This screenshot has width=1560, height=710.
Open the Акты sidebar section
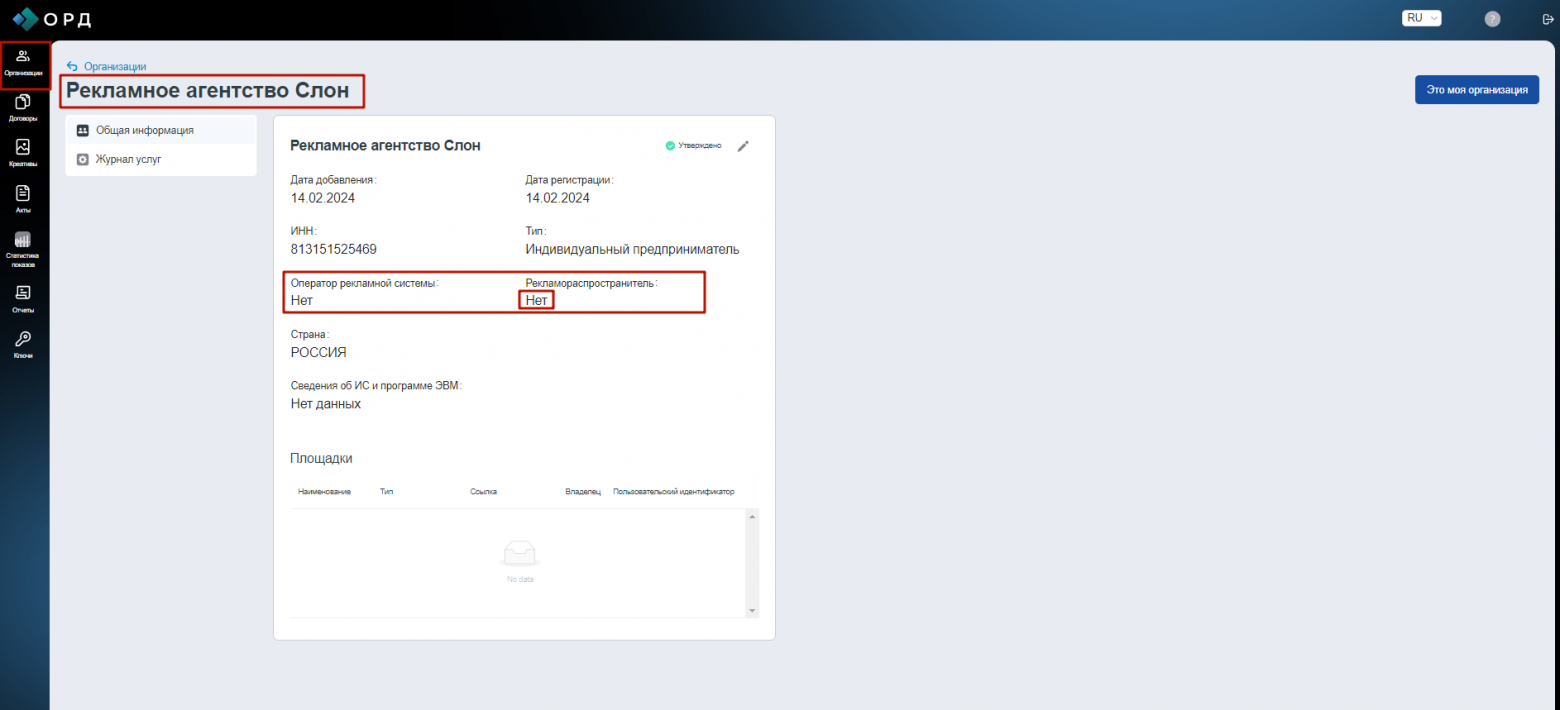click(23, 200)
